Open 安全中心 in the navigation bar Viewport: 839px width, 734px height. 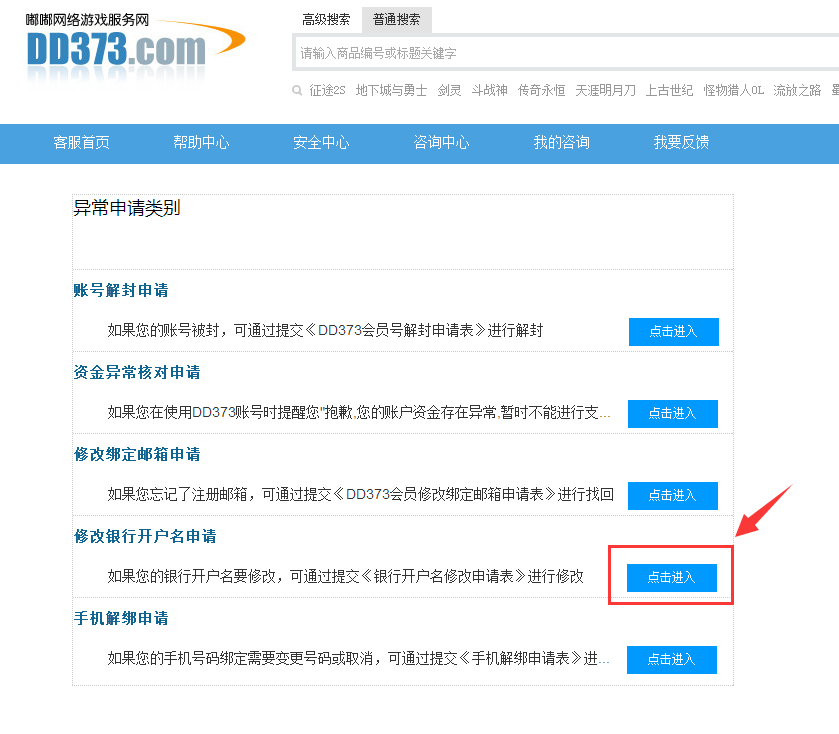(x=321, y=142)
